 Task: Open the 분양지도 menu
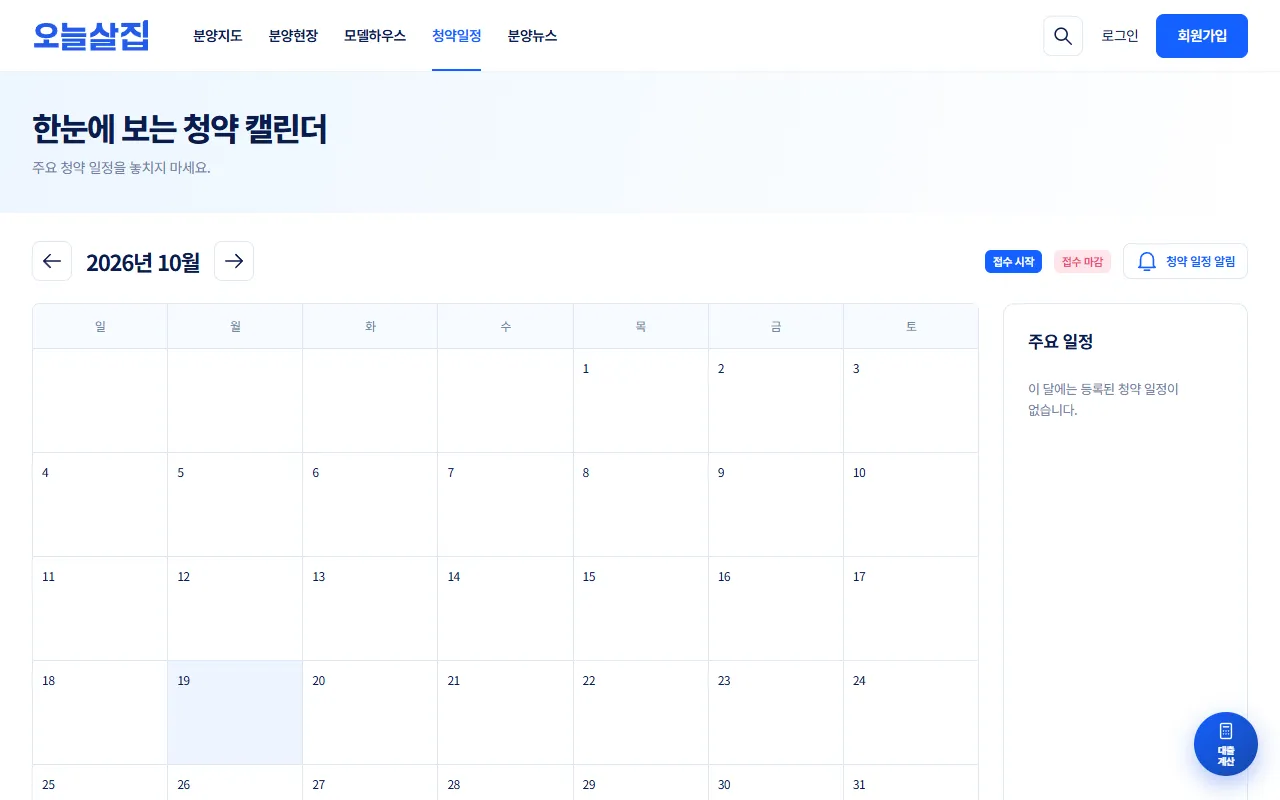[x=218, y=36]
